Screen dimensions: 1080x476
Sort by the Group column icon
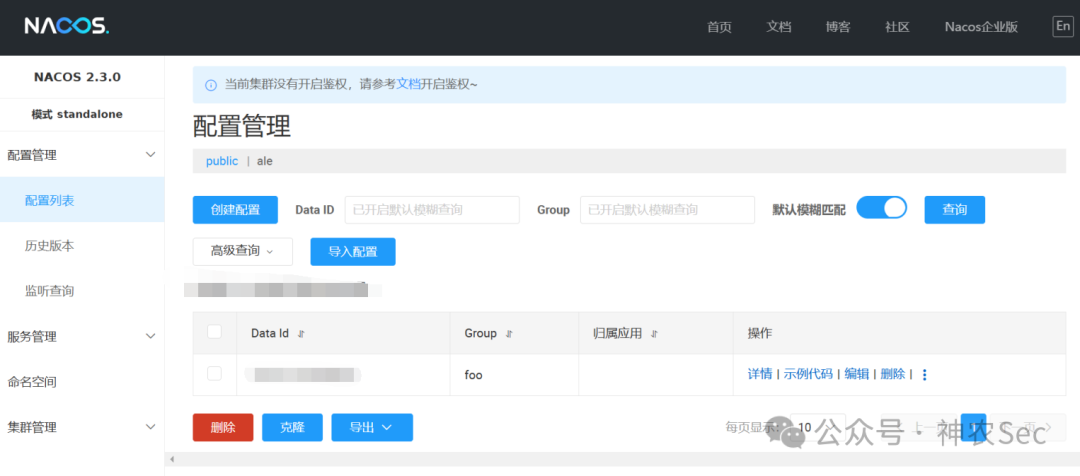click(x=509, y=334)
